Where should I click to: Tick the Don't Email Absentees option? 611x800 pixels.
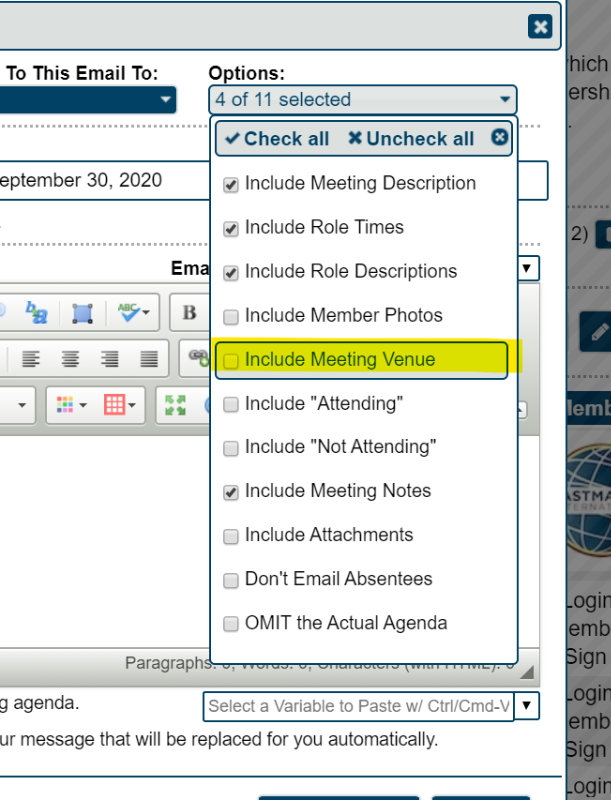click(x=231, y=580)
